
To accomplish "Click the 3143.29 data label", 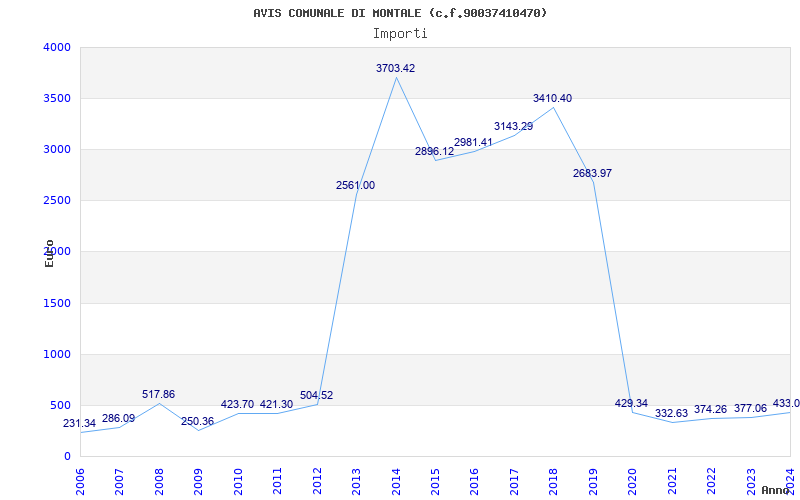I will [513, 127].
